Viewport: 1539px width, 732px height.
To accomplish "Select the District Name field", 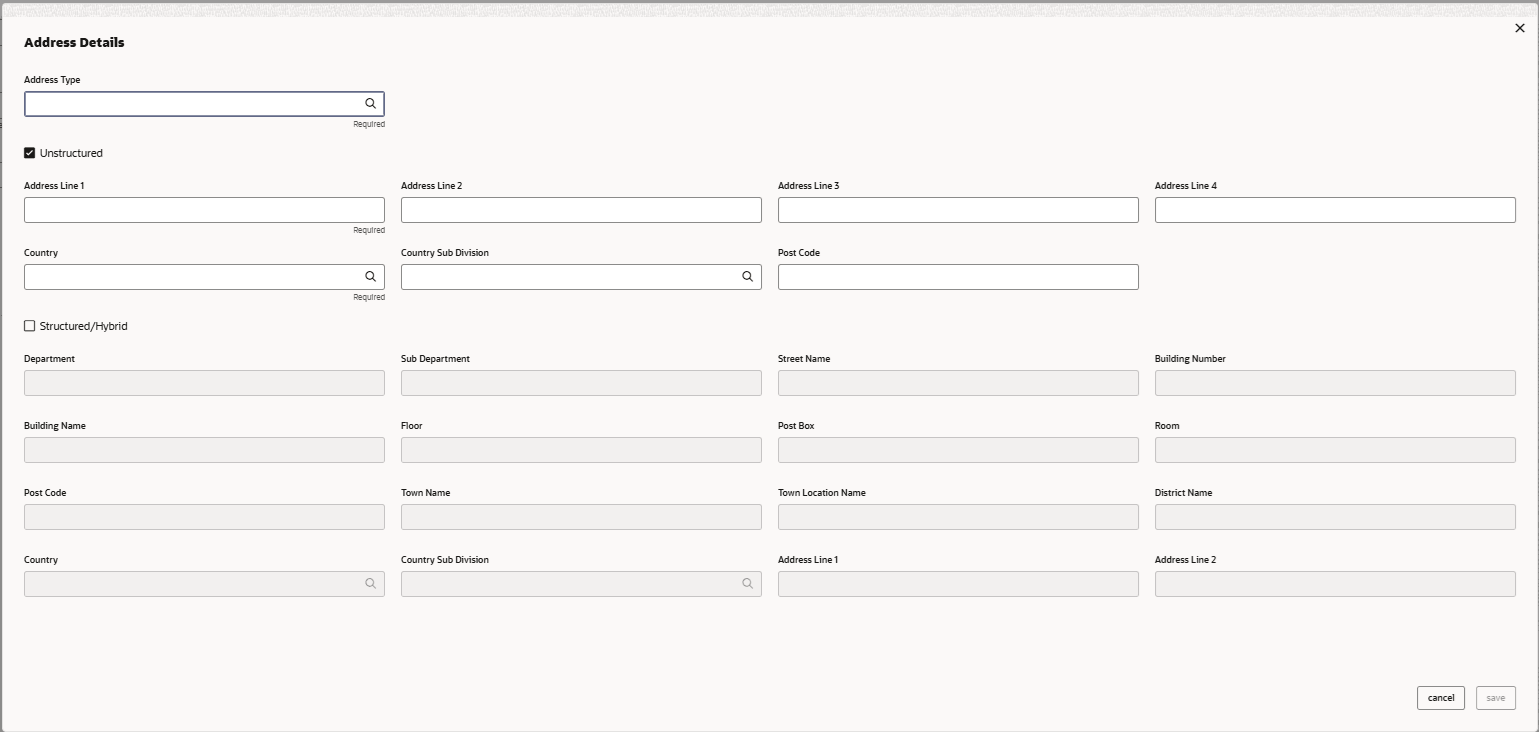I will 1335,517.
